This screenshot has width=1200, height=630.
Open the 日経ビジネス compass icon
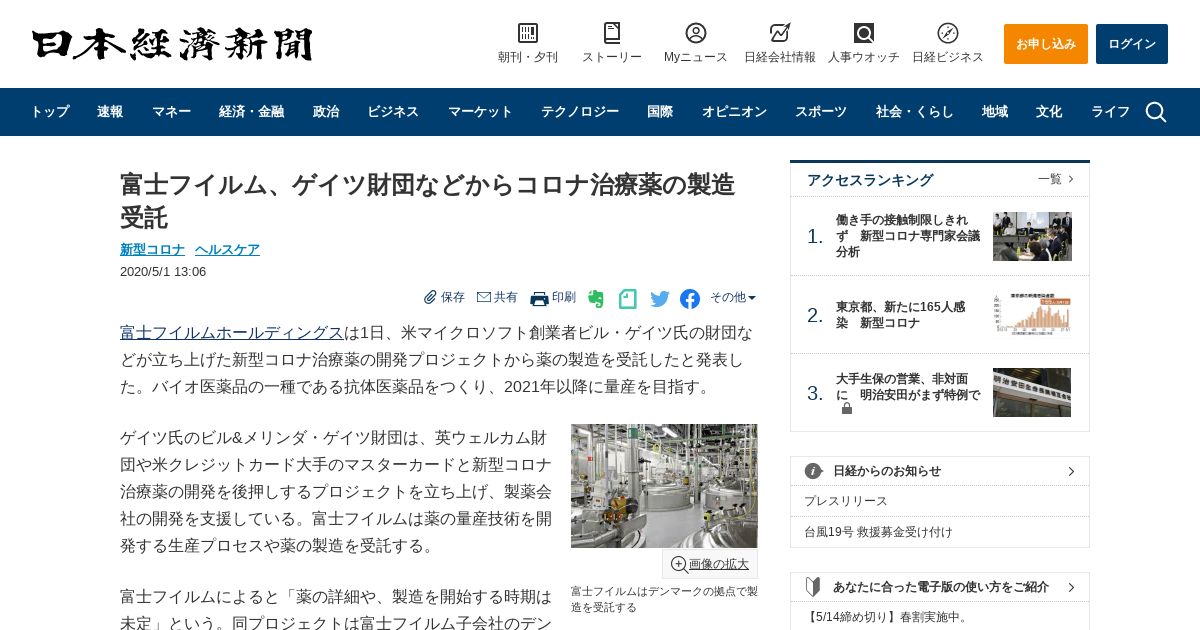coord(948,33)
